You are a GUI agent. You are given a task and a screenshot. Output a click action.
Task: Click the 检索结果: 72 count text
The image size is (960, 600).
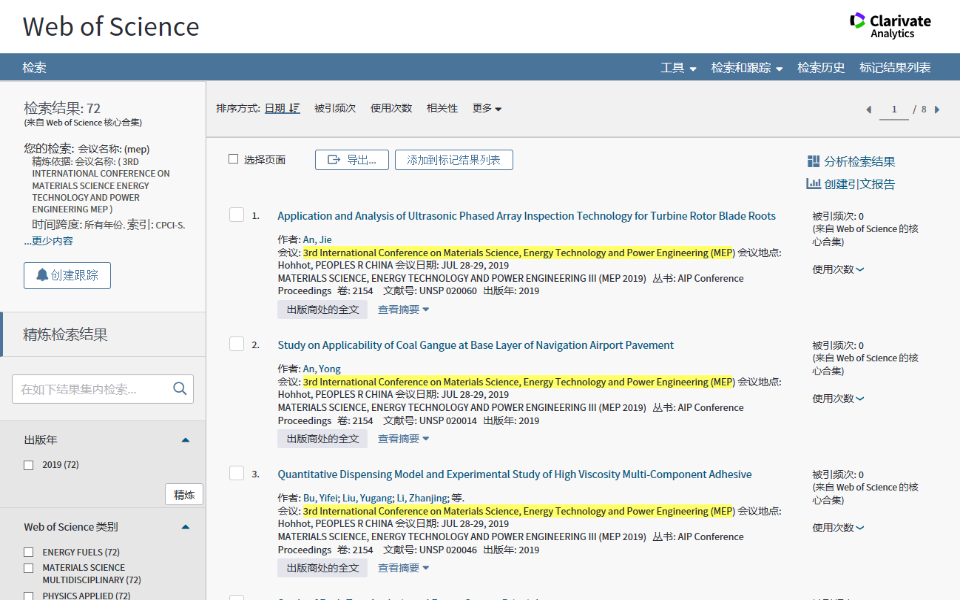[x=62, y=108]
